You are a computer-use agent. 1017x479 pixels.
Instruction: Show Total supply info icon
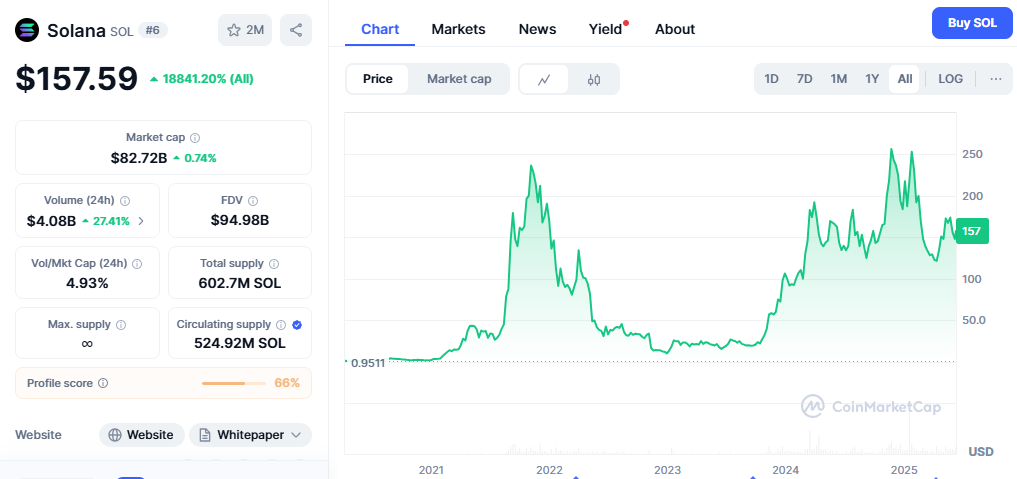coord(274,264)
